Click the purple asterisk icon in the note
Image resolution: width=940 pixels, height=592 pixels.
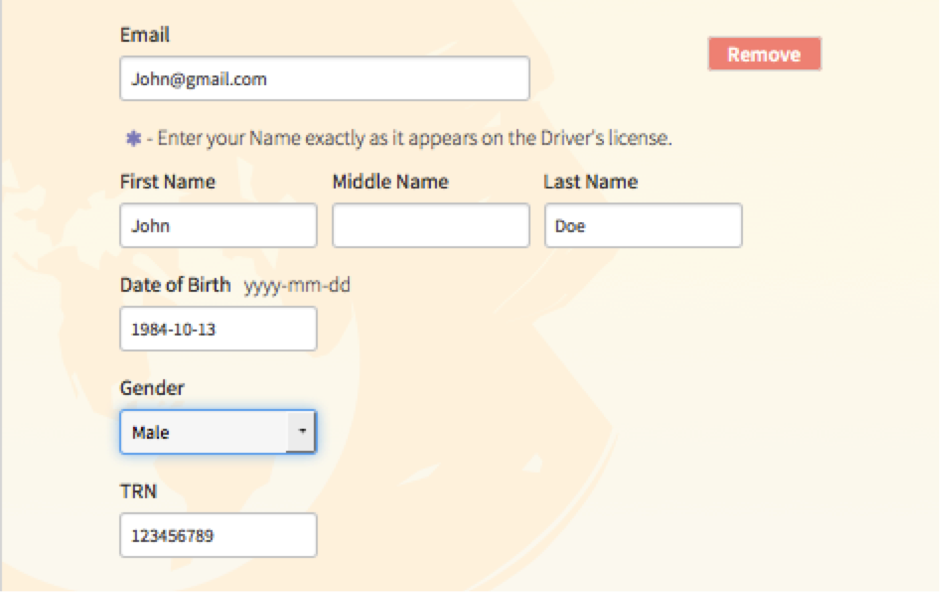coord(133,138)
